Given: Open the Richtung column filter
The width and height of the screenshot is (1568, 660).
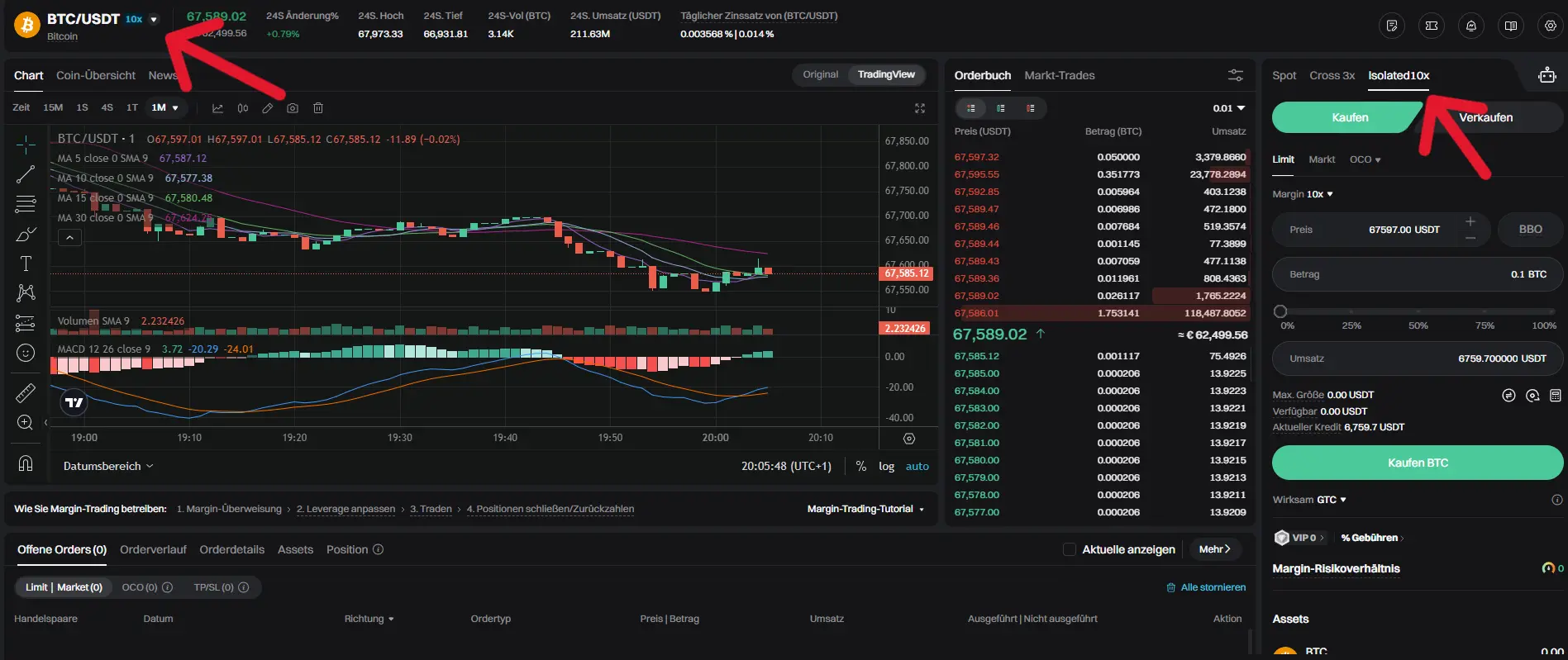Looking at the screenshot, I should 369,619.
